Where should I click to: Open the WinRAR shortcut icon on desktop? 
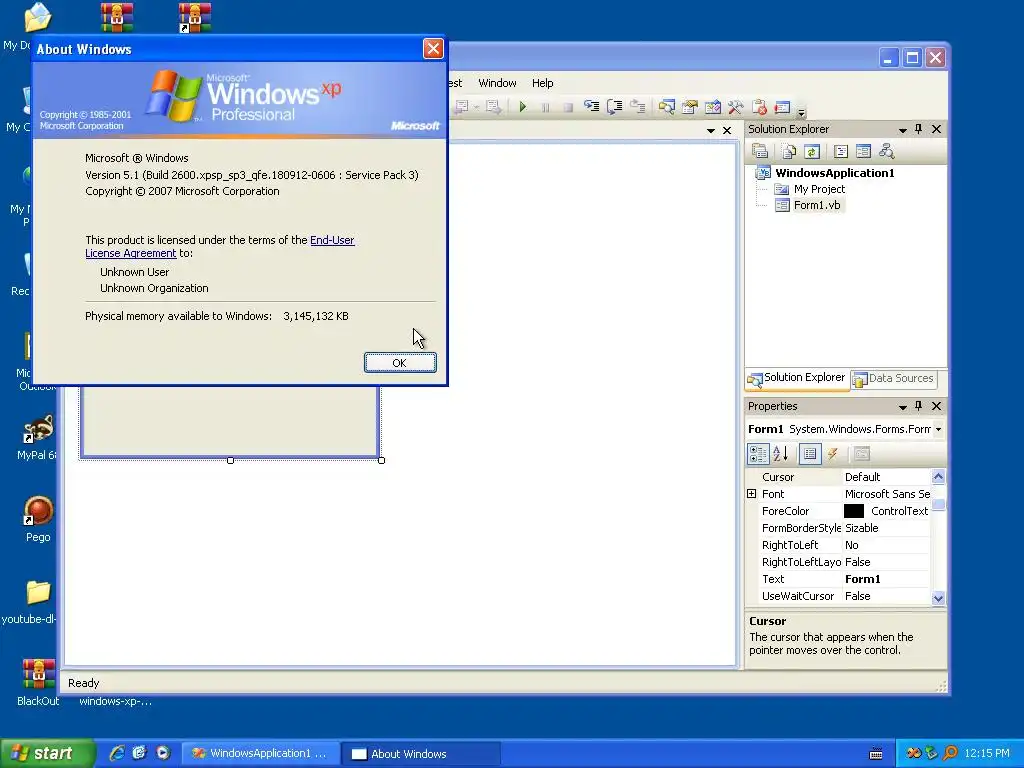195,18
